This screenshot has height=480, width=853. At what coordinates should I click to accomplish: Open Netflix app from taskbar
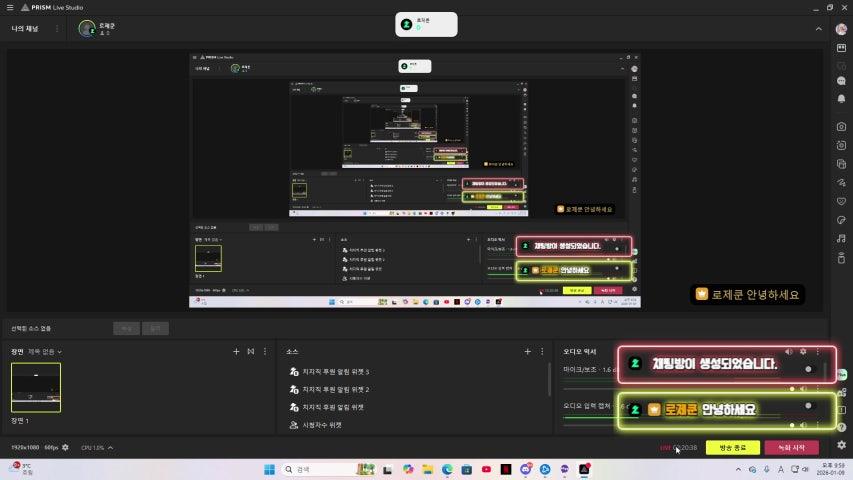click(506, 469)
